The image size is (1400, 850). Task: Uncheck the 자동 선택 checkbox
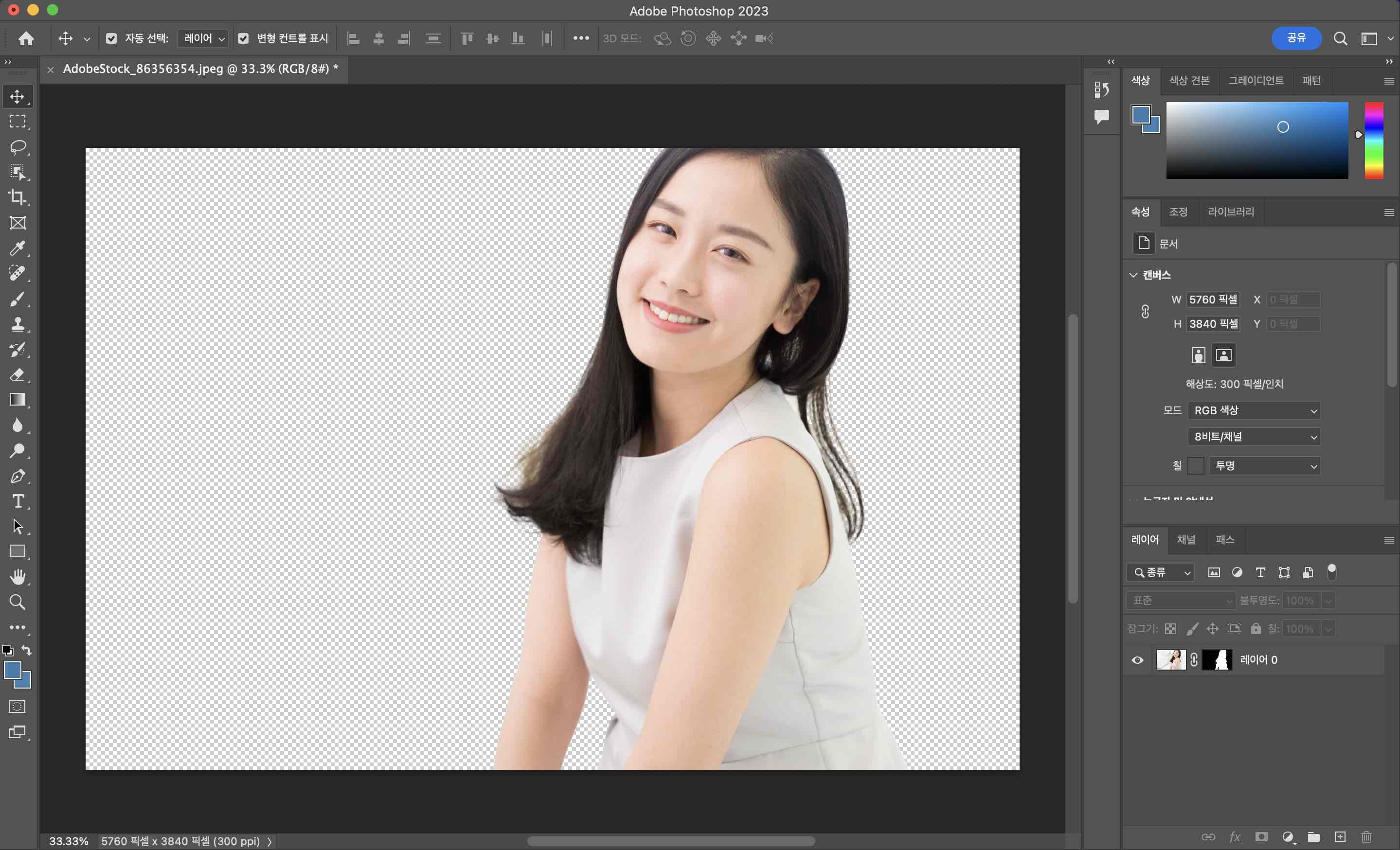111,38
